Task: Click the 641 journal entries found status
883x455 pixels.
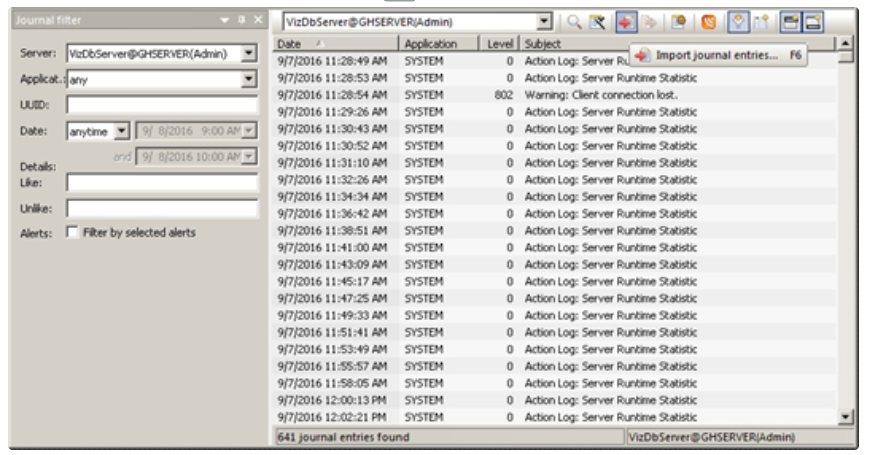Action: pos(344,437)
